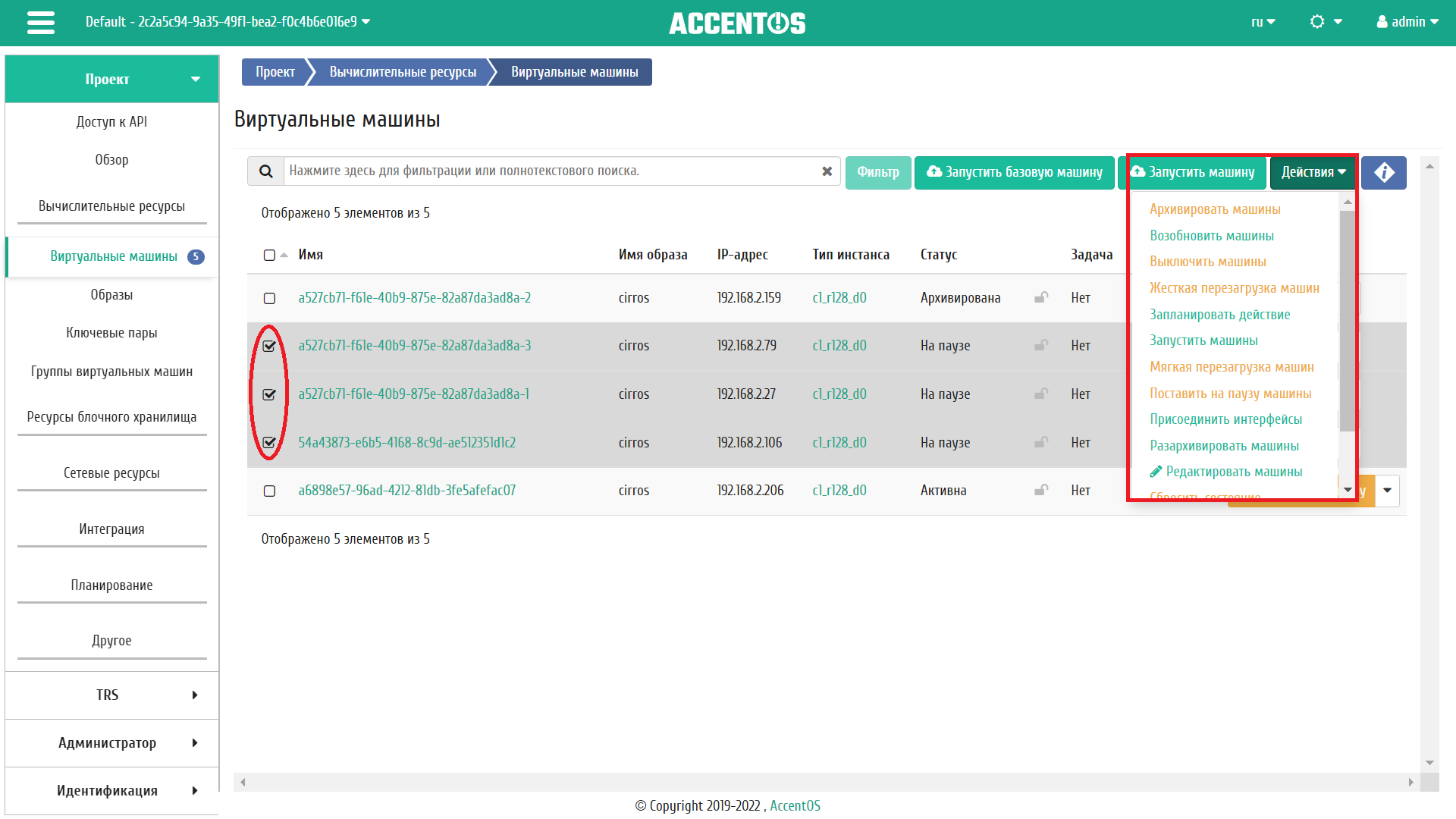Click lock icon of archived machine row
This screenshot has width=1456, height=819.
tap(1041, 297)
